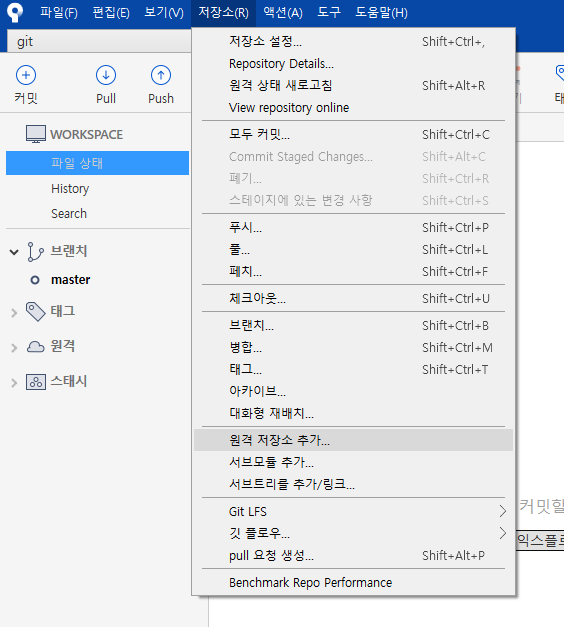Open the 도구 menu
The width and height of the screenshot is (564, 627).
[x=329, y=13]
